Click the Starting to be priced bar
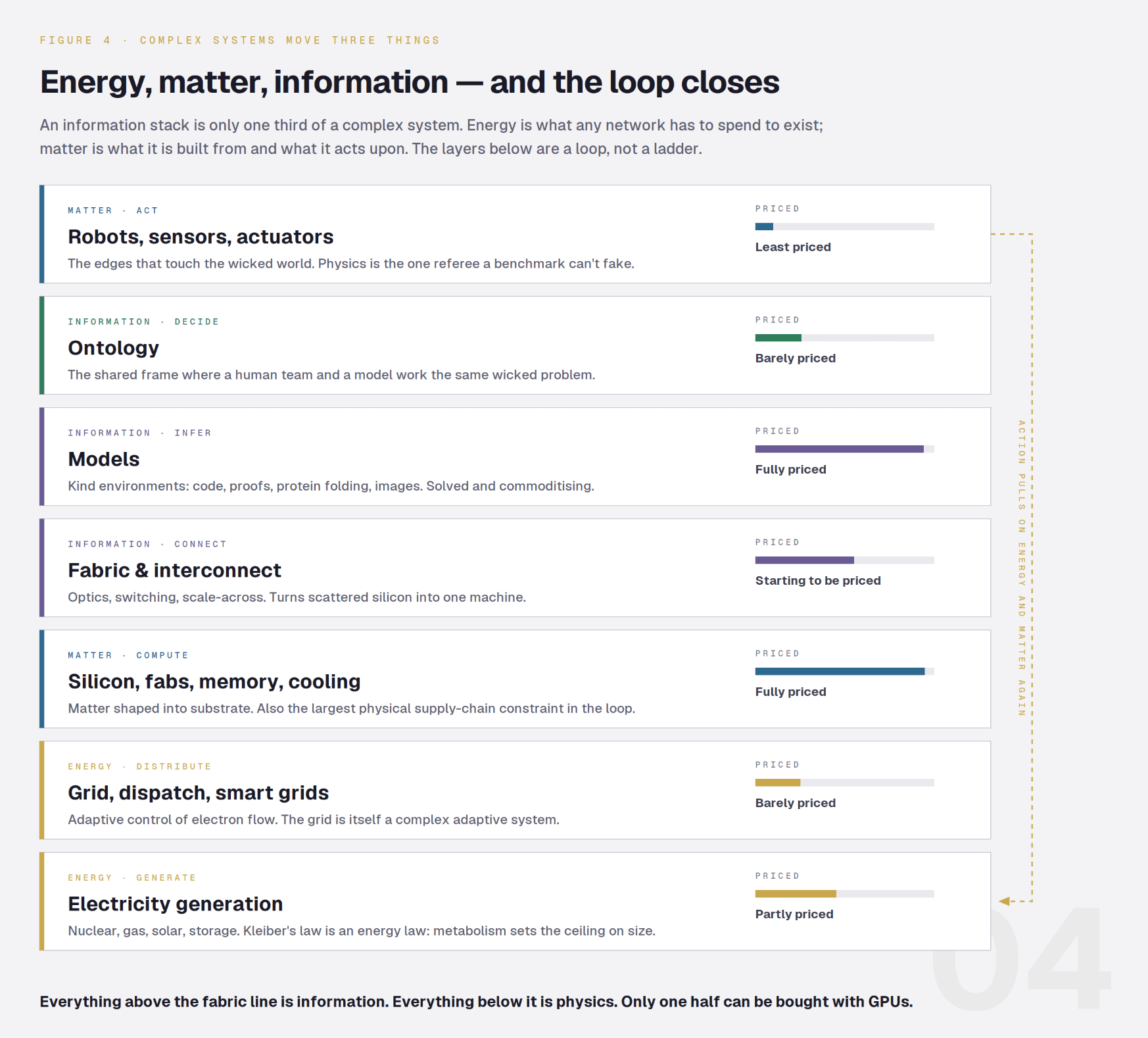This screenshot has width=1148, height=1038. [844, 560]
